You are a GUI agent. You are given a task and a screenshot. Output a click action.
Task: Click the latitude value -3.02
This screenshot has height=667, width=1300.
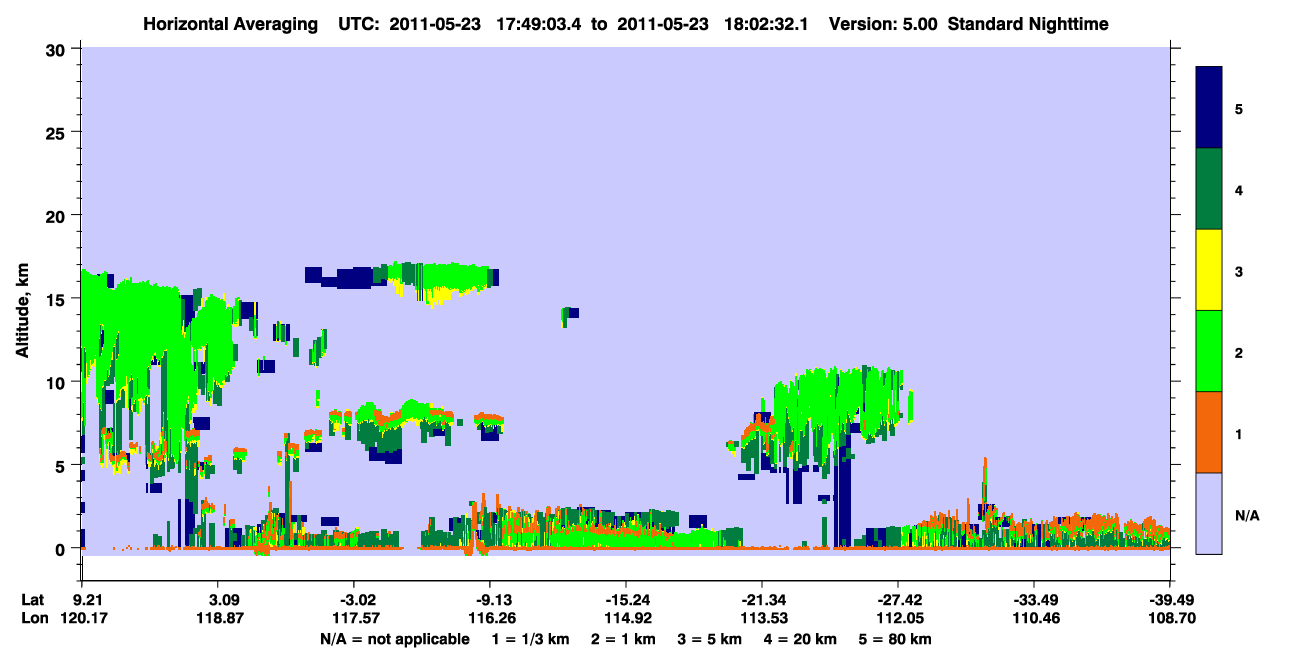tap(359, 600)
